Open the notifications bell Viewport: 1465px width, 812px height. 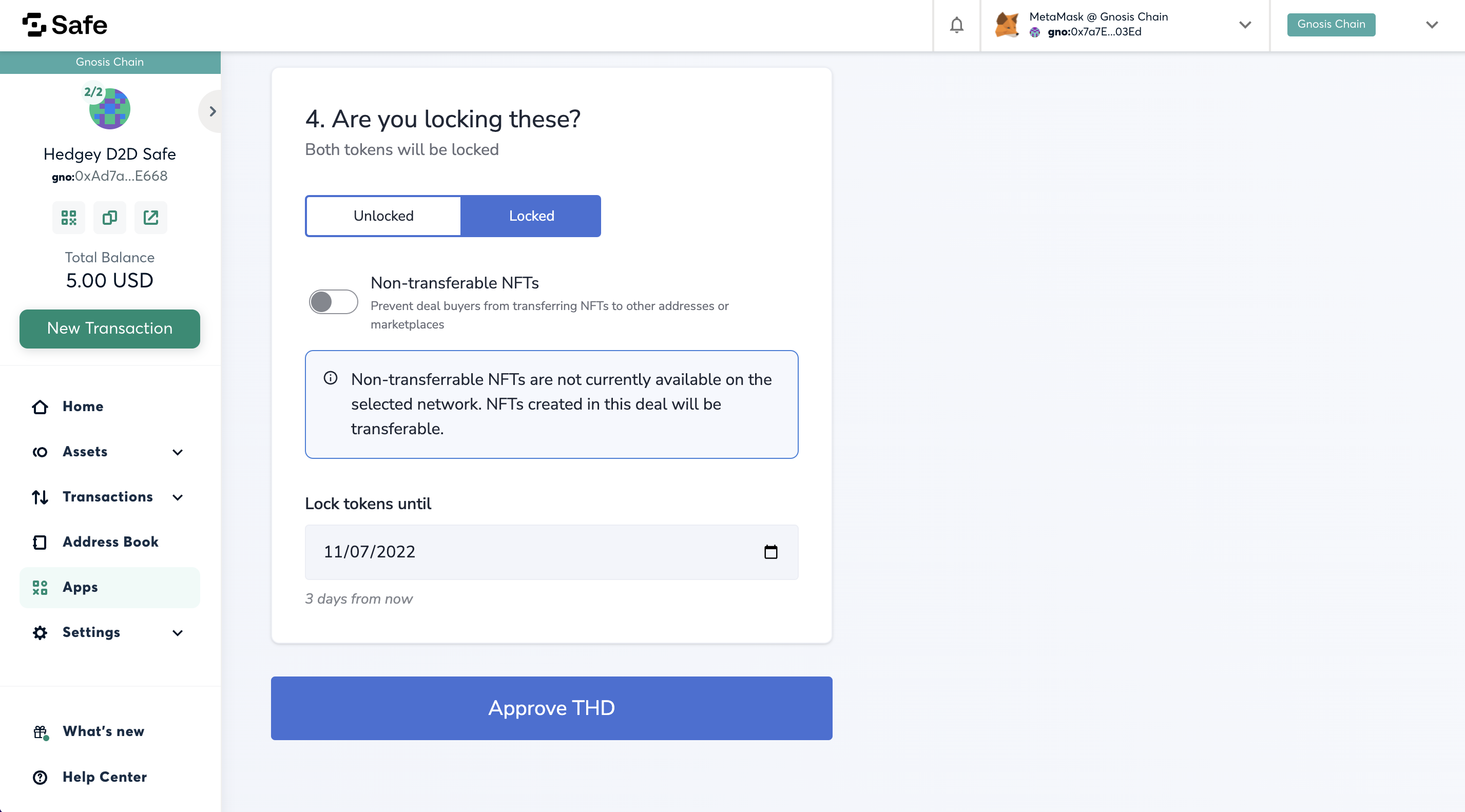957,25
